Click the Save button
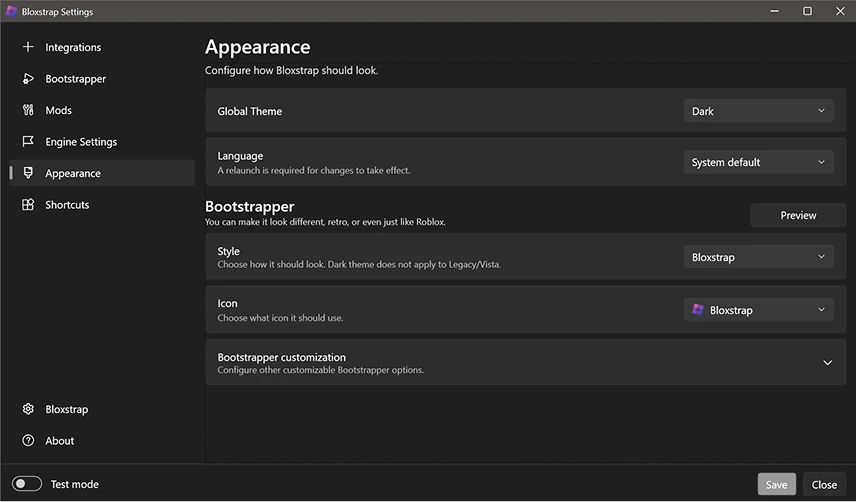856x502 pixels. 776,485
